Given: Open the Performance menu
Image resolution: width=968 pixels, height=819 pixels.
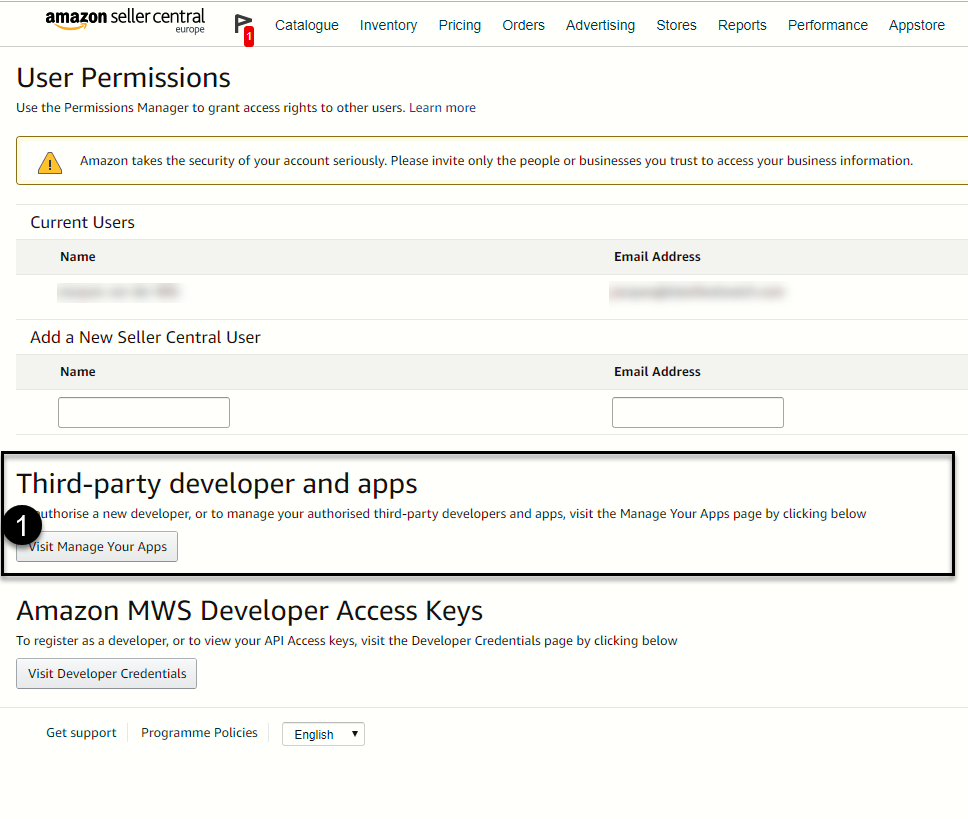Looking at the screenshot, I should [x=828, y=25].
